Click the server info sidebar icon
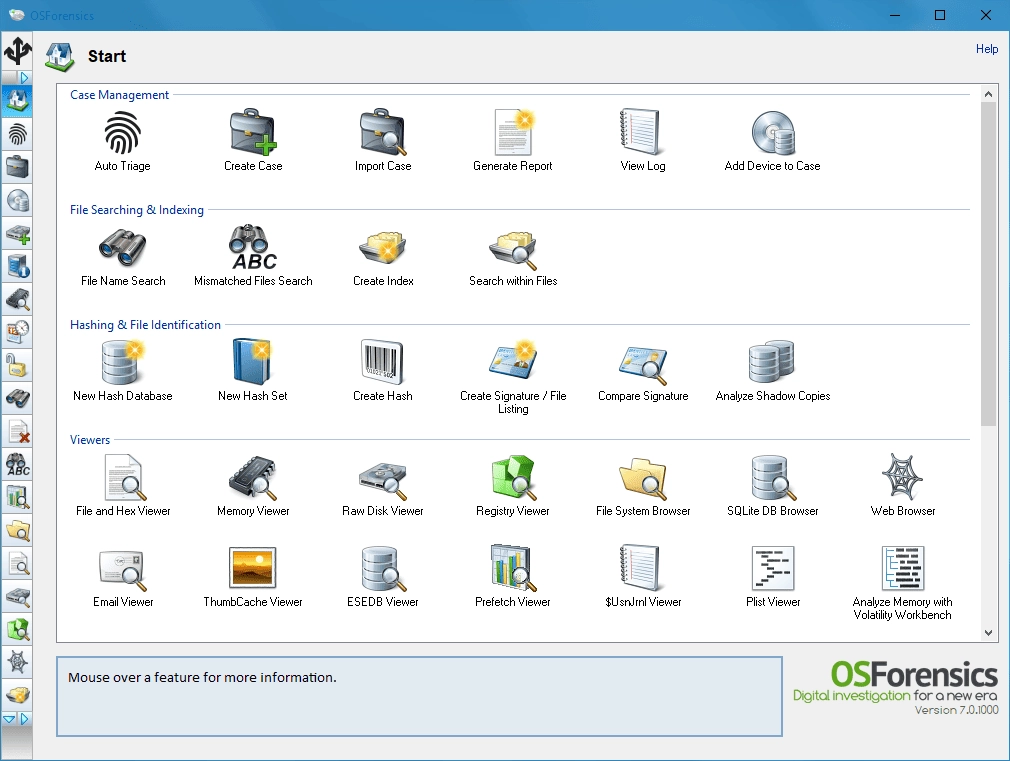This screenshot has width=1010, height=761. [17, 267]
